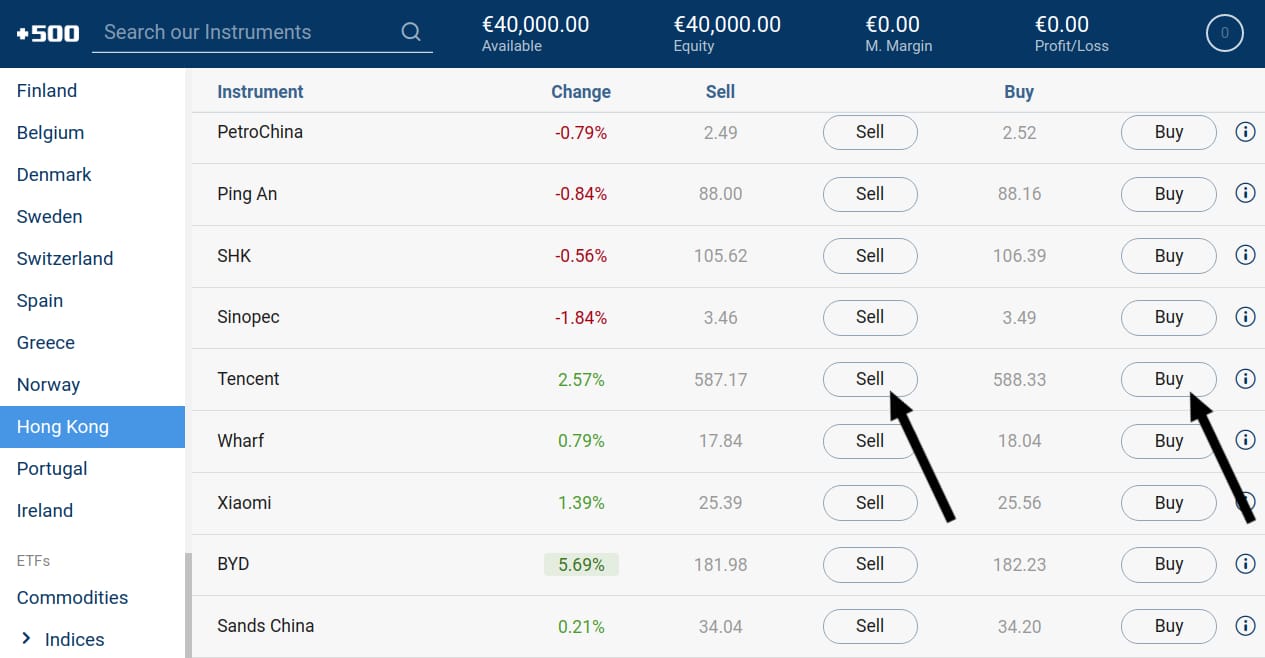Image resolution: width=1265 pixels, height=658 pixels.
Task: Show details via Ping An info icon
Action: 1245,194
